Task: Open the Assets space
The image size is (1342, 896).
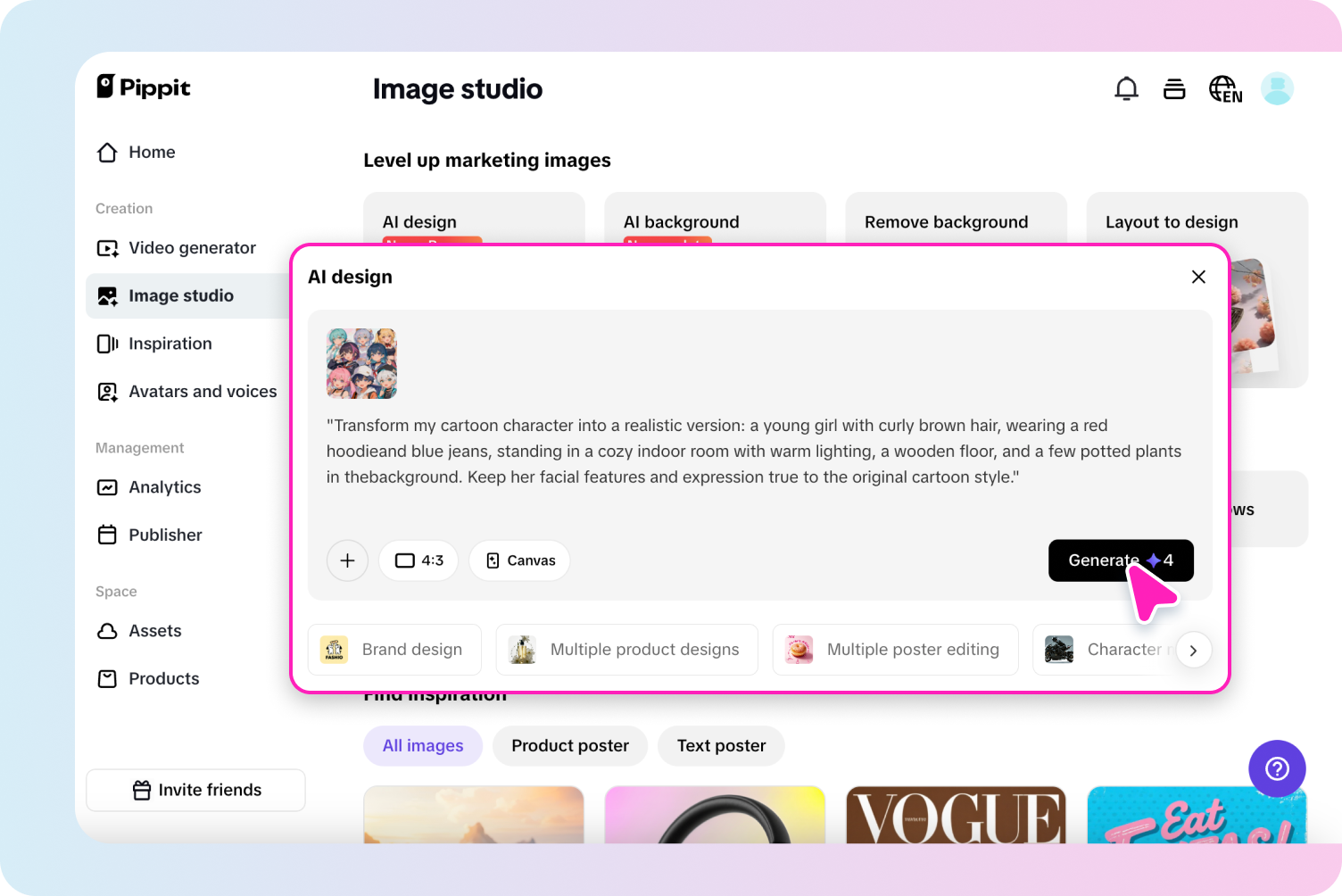Action: coord(156,631)
